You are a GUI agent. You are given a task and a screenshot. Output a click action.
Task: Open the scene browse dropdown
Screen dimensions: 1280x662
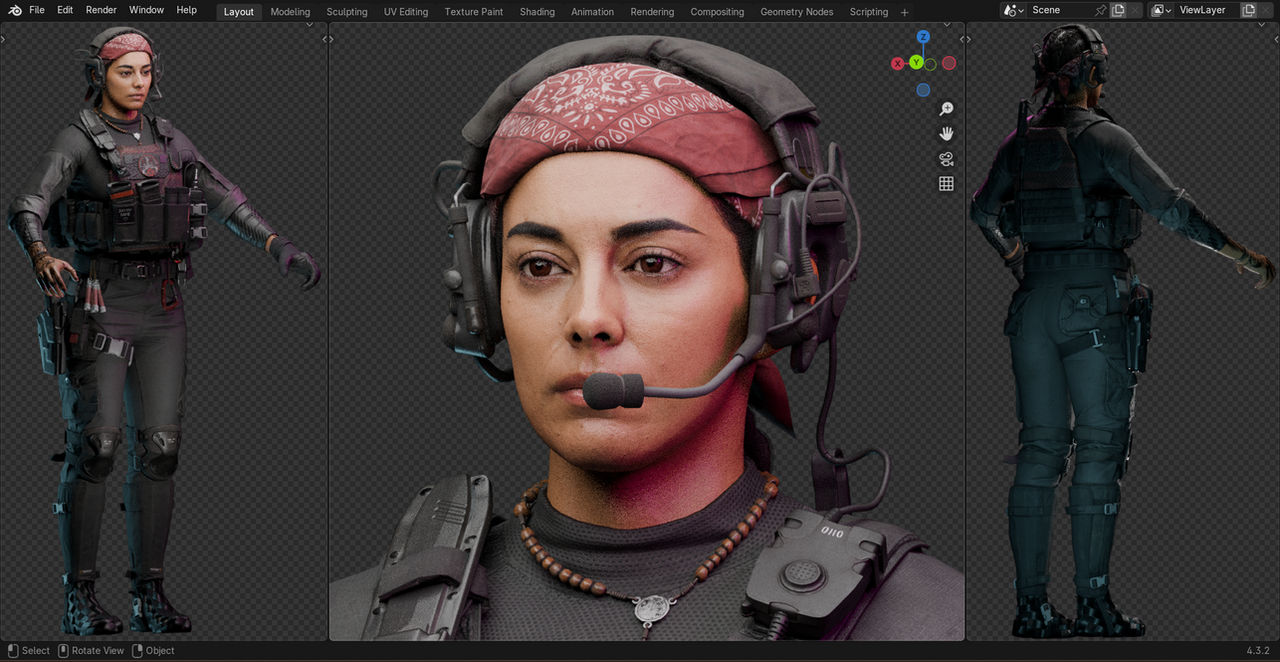tap(1014, 10)
